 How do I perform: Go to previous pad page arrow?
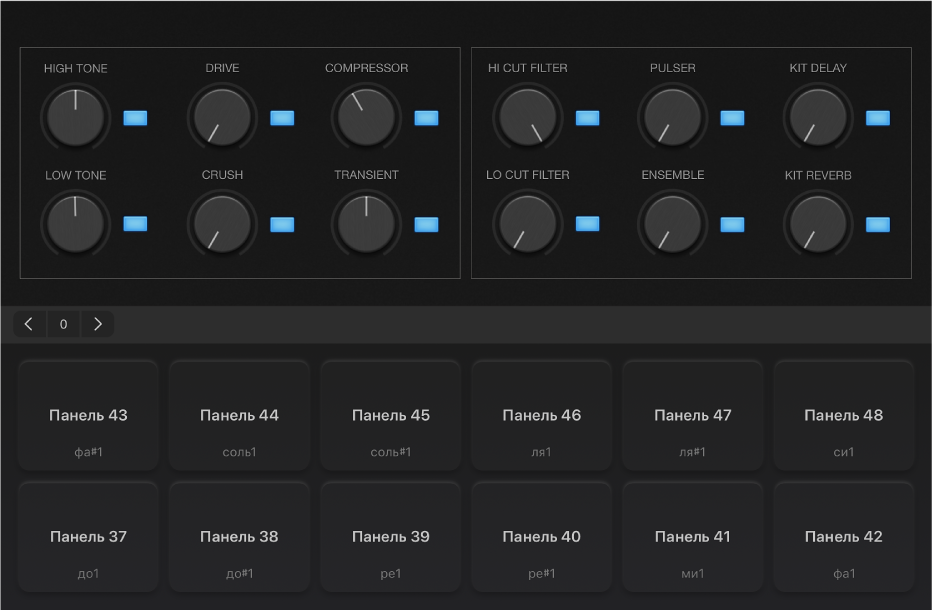[x=29, y=324]
